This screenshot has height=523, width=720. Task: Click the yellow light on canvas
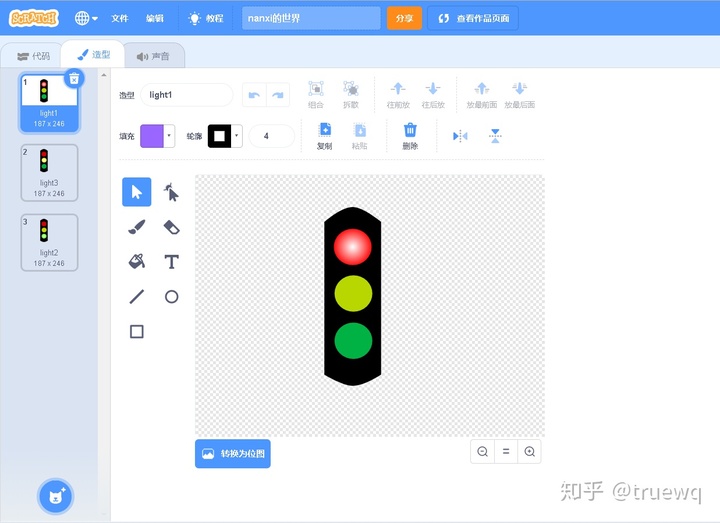click(353, 293)
